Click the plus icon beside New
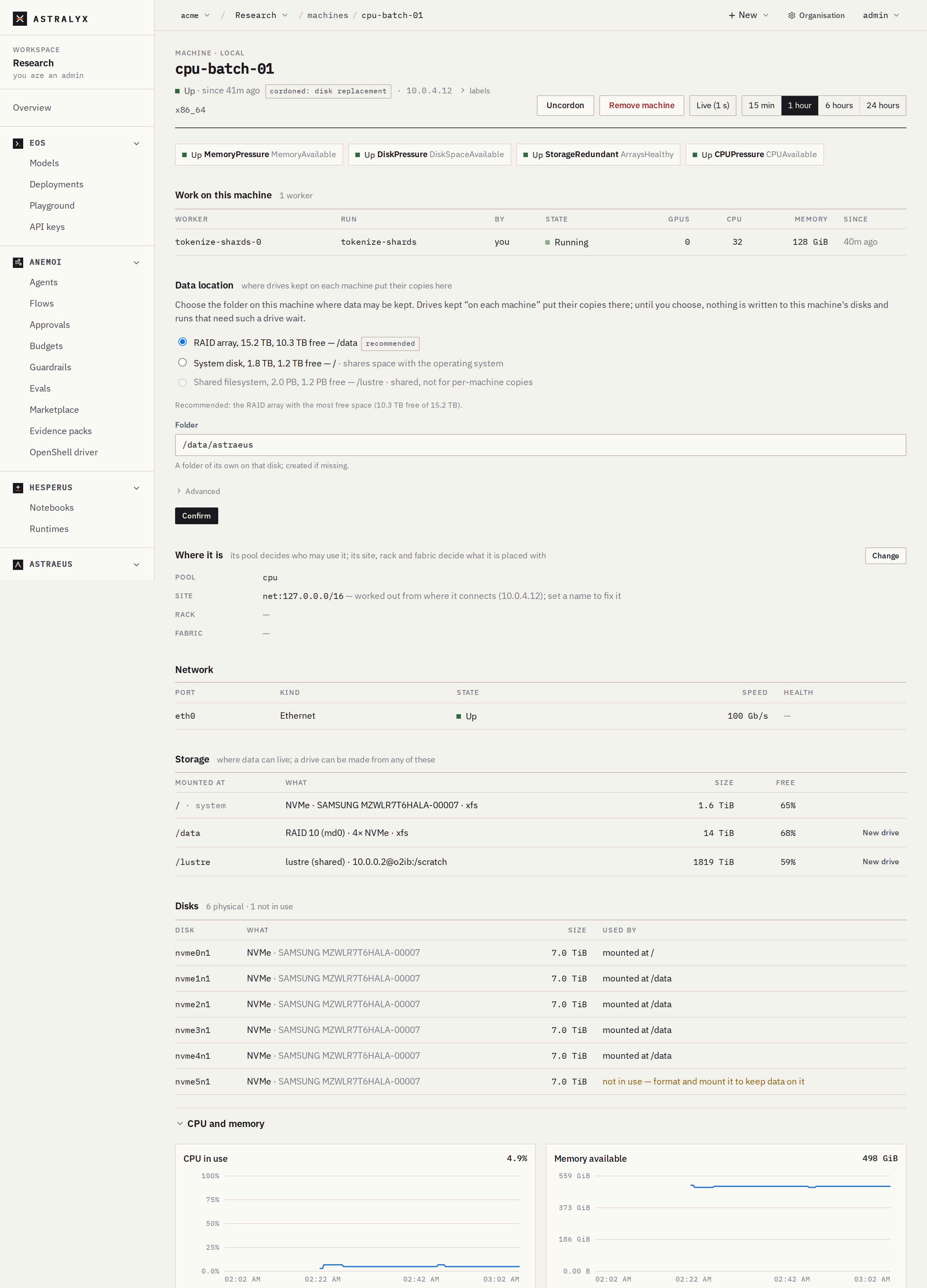This screenshot has height=1288, width=927. (732, 15)
